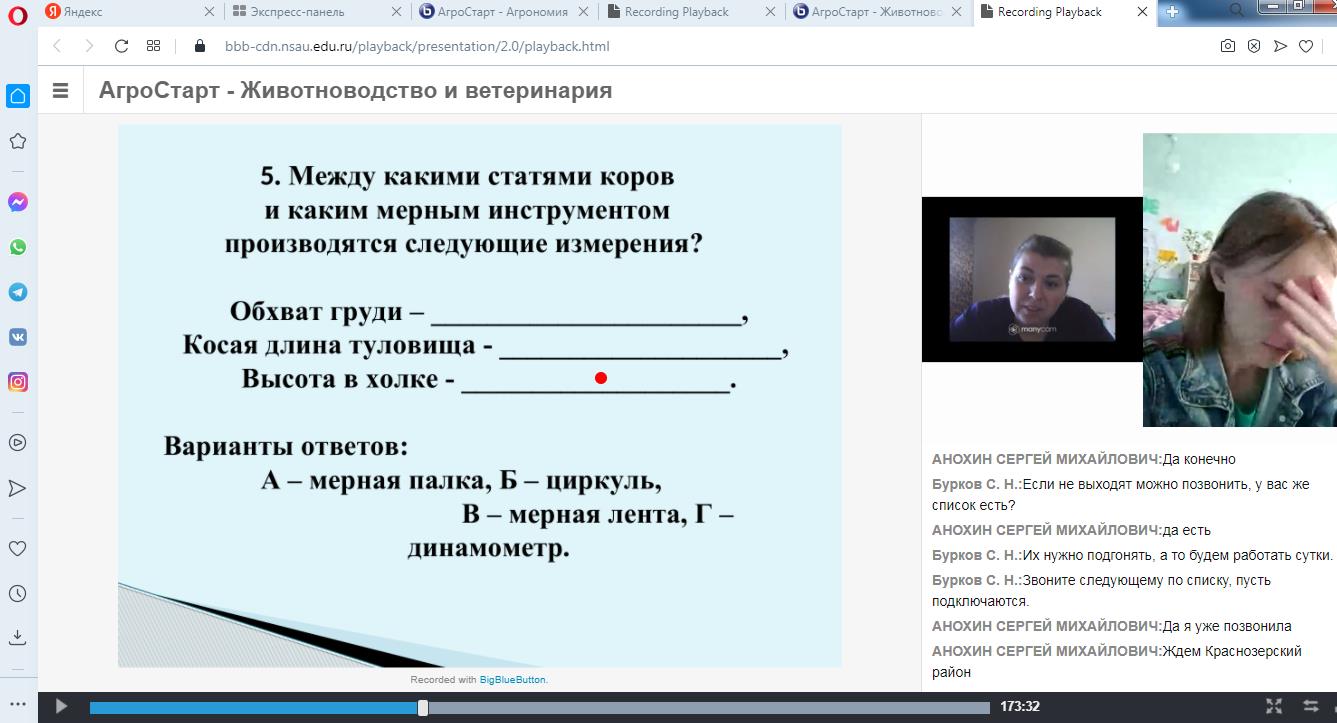Click the playback progress slider handle
This screenshot has width=1337, height=723.
(423, 707)
